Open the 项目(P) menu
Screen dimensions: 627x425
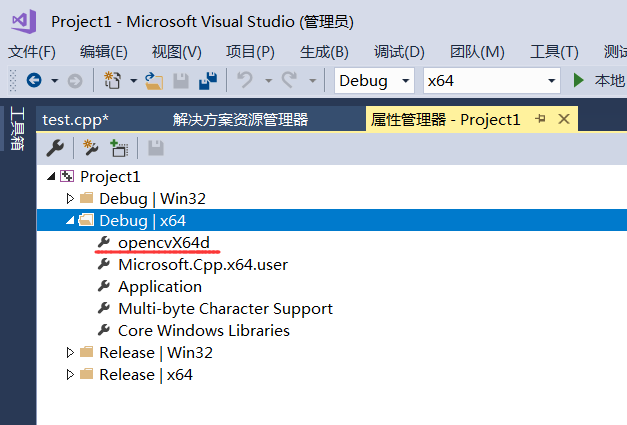tap(250, 52)
